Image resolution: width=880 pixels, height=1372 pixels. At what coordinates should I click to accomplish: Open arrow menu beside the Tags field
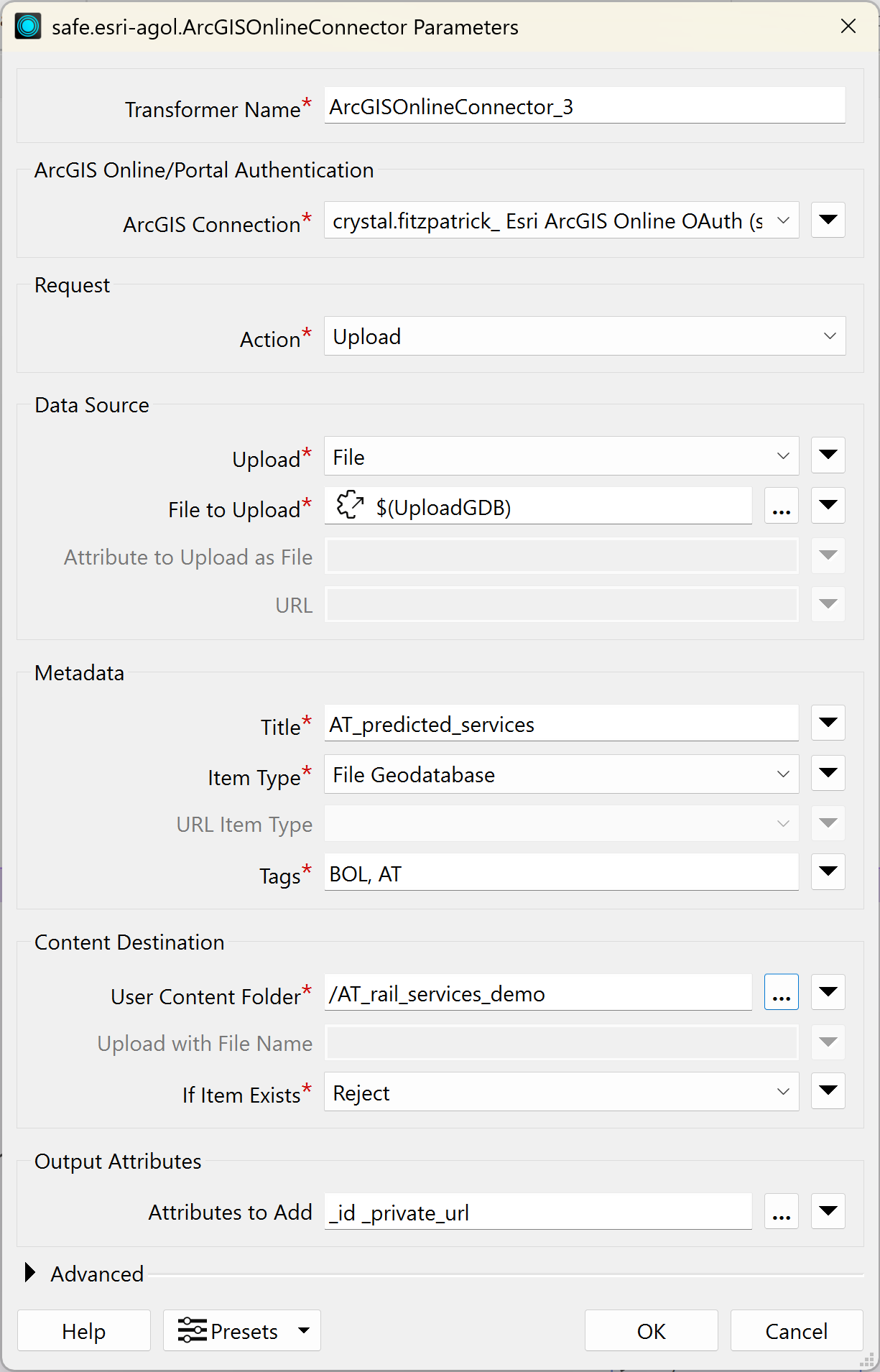pos(828,872)
